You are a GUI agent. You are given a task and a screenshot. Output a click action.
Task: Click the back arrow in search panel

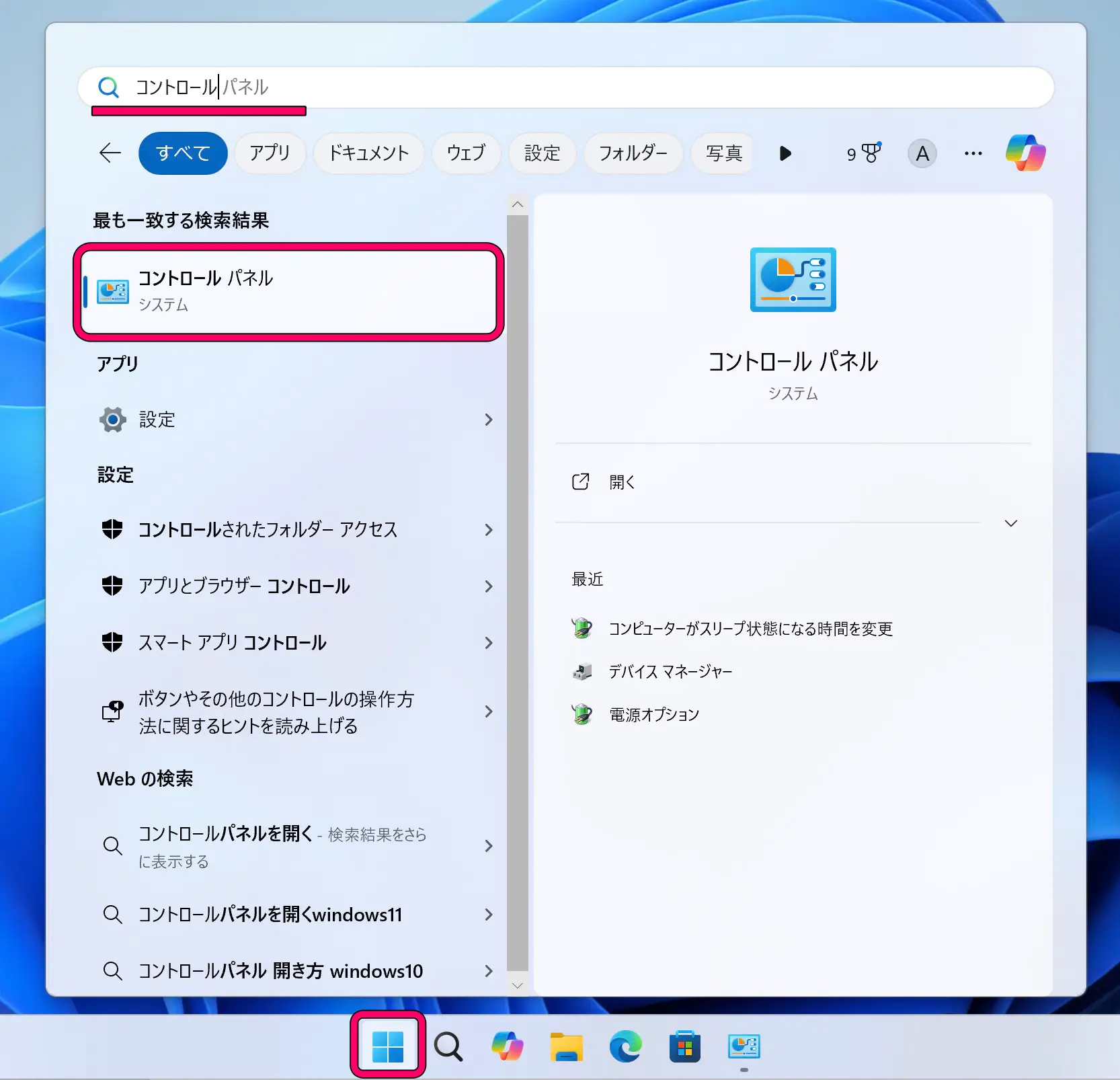pyautogui.click(x=110, y=153)
